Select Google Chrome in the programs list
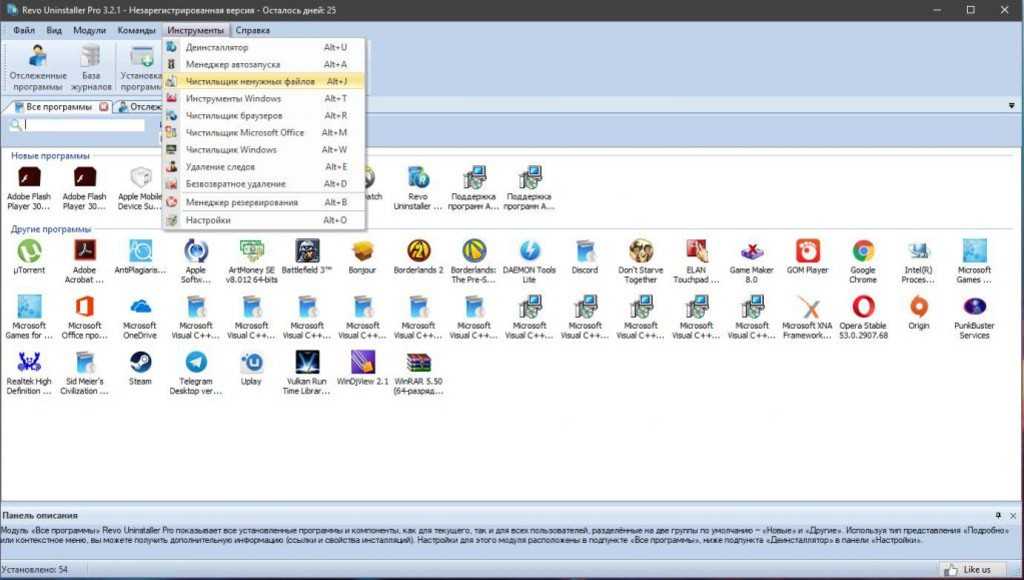Image resolution: width=1024 pixels, height=580 pixels. tap(863, 252)
